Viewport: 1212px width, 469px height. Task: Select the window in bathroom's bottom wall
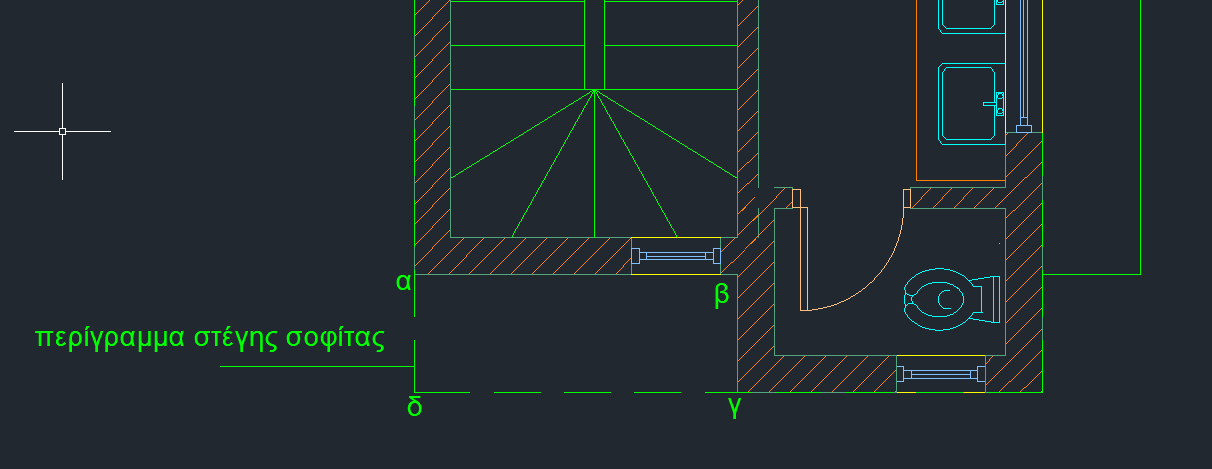pos(940,374)
